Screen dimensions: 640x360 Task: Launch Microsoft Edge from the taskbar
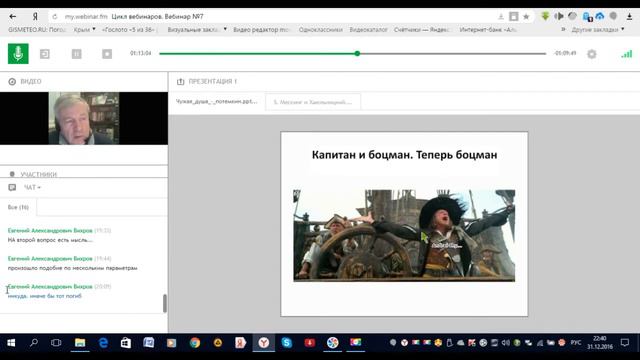(x=103, y=343)
